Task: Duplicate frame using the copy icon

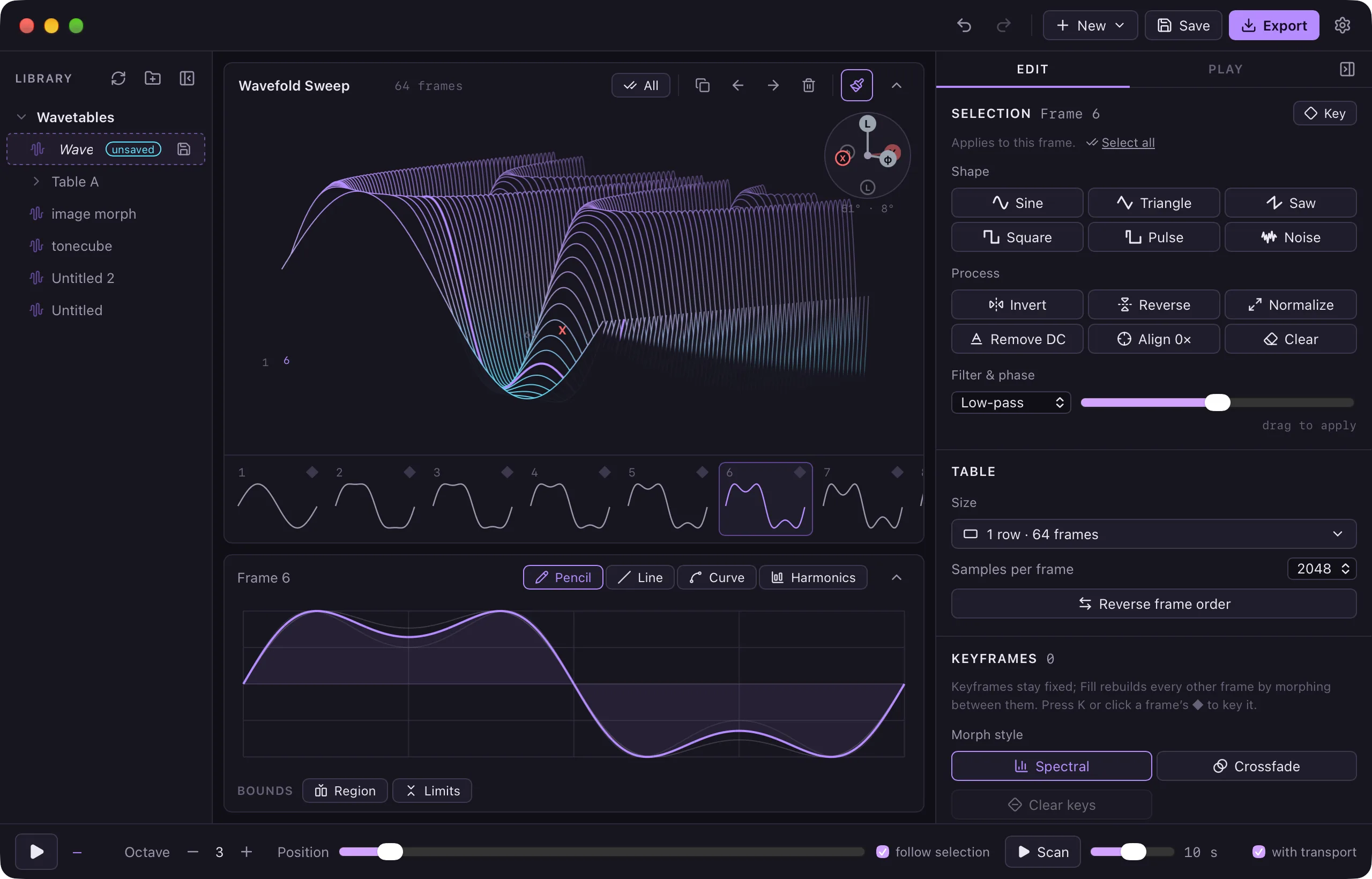Action: pyautogui.click(x=703, y=86)
